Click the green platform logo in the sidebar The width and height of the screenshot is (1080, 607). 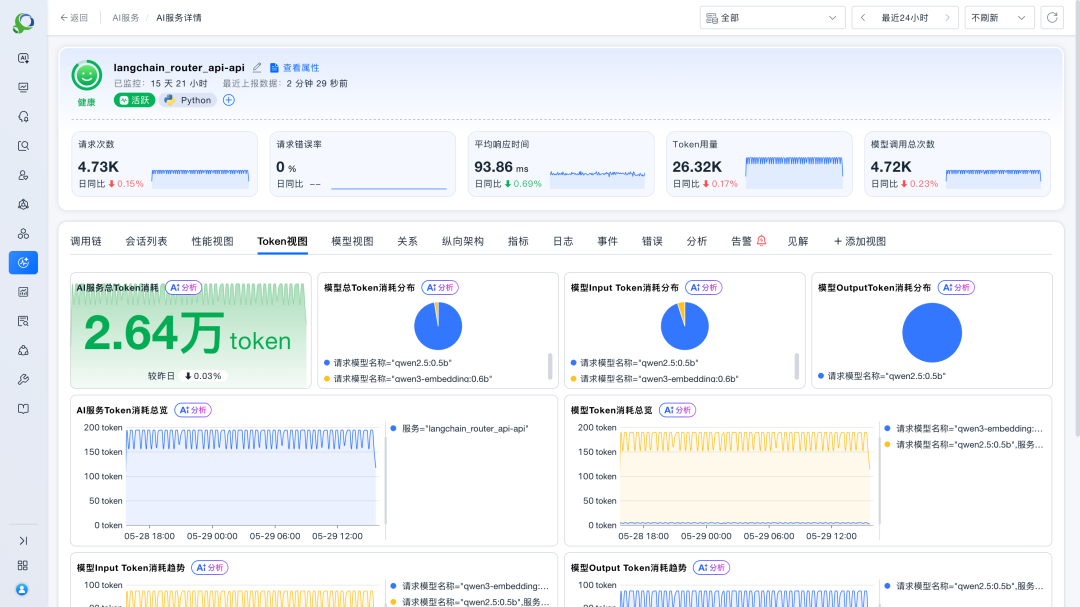[x=23, y=23]
